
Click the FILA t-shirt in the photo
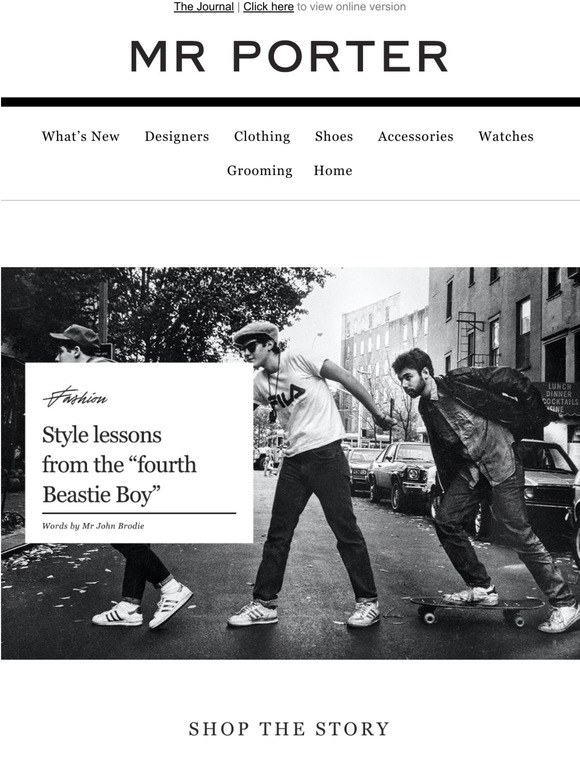pyautogui.click(x=296, y=402)
